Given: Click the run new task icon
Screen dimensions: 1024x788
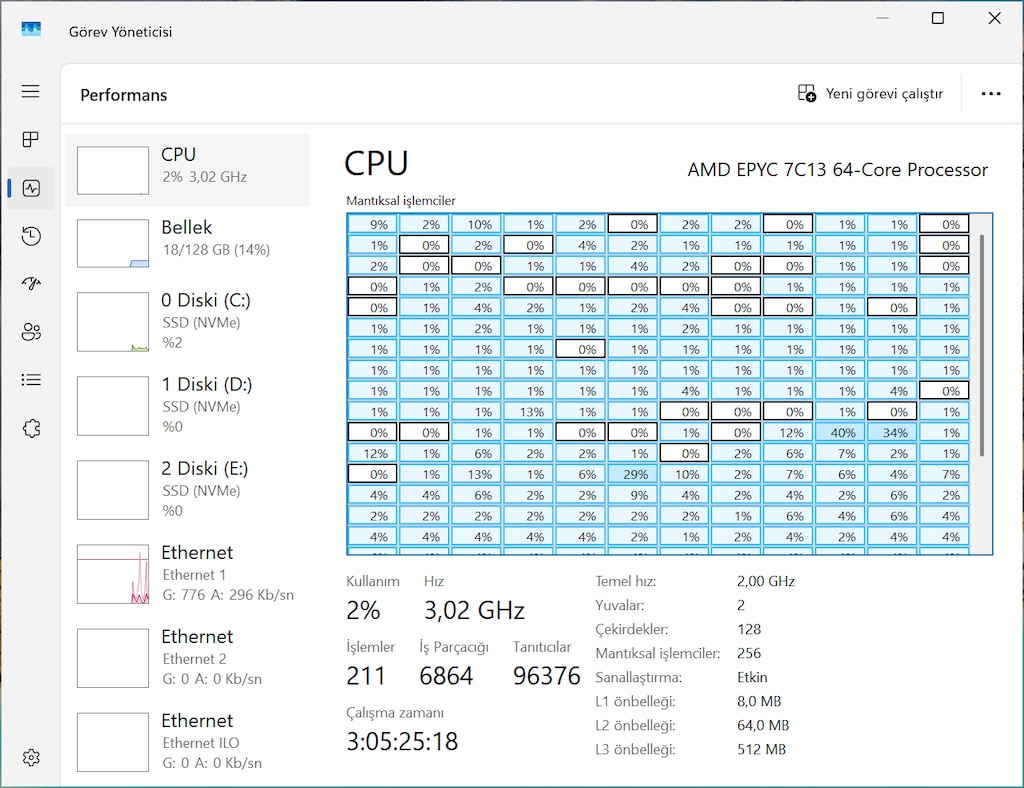Looking at the screenshot, I should coord(807,93).
